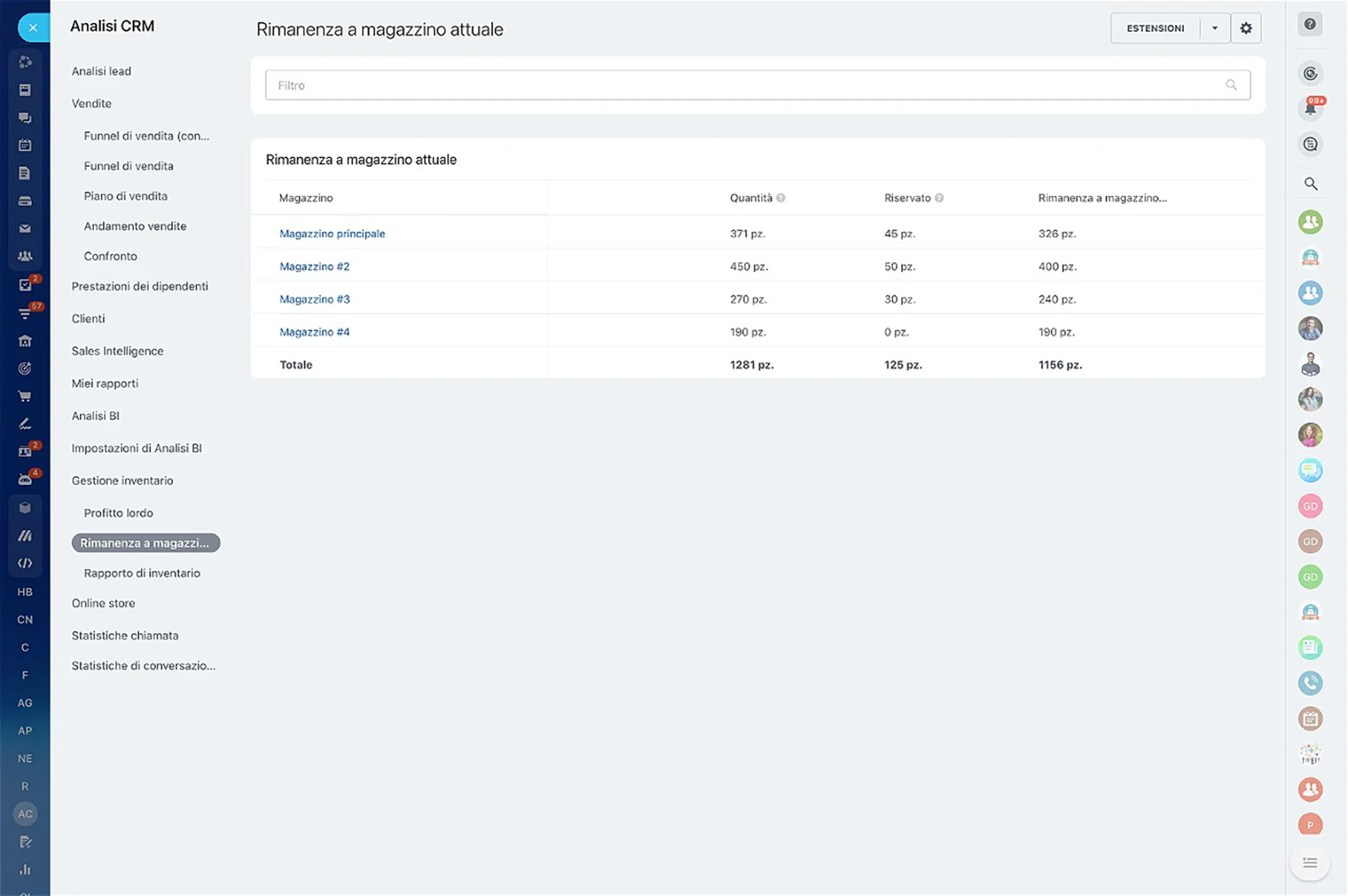Expand the Estensioni dropdown arrow
Screen dimensions: 1348x896
(x=1215, y=29)
